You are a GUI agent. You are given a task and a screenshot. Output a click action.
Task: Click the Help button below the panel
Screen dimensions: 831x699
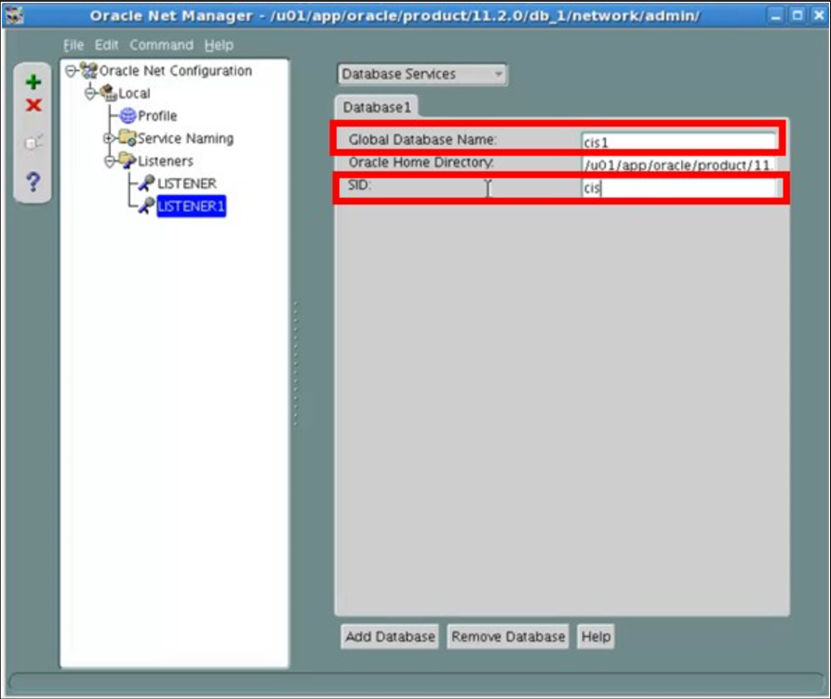coord(596,636)
